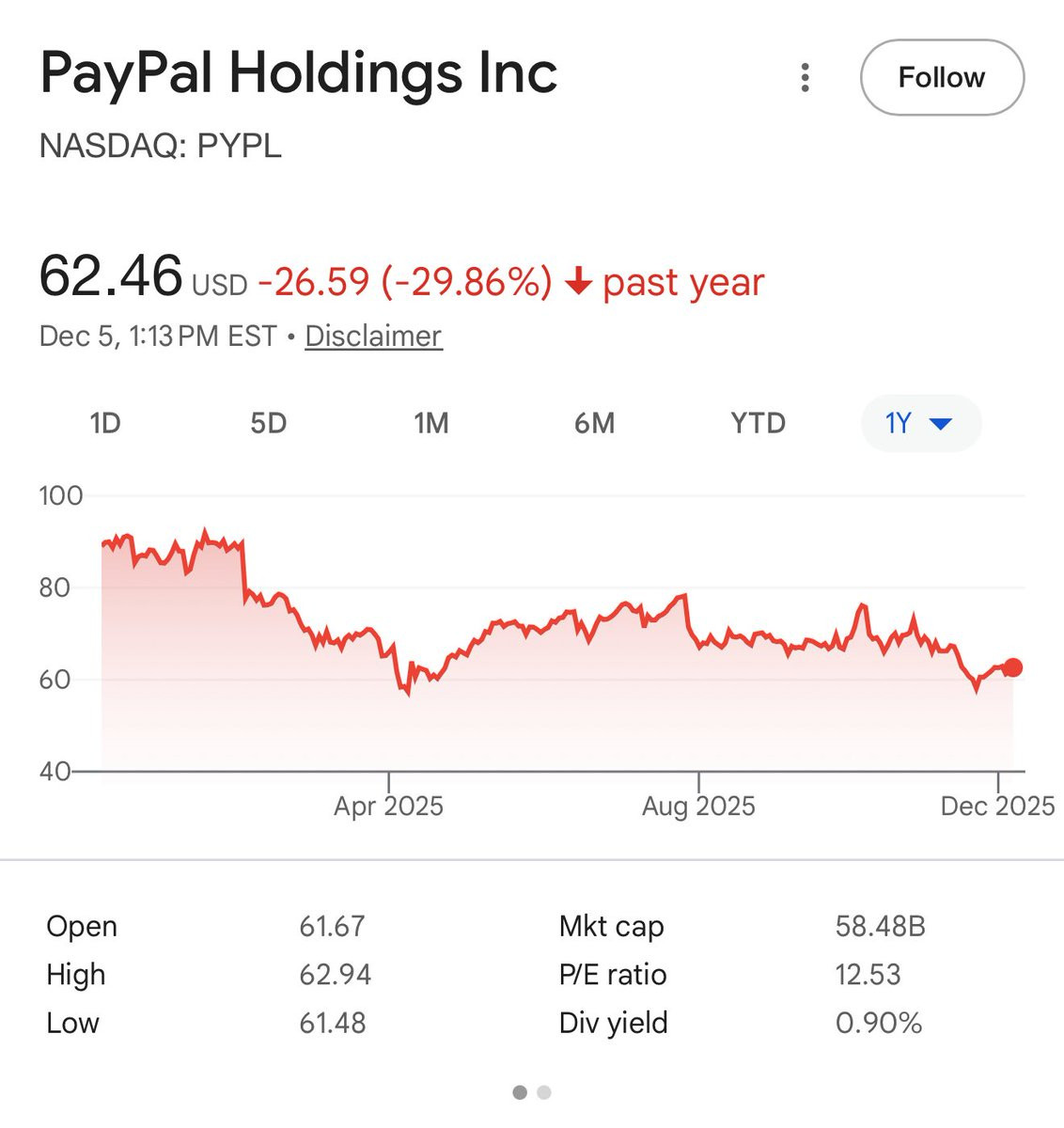The height and width of the screenshot is (1128, 1064).
Task: Open the Disclaimer link
Action: pos(373,336)
